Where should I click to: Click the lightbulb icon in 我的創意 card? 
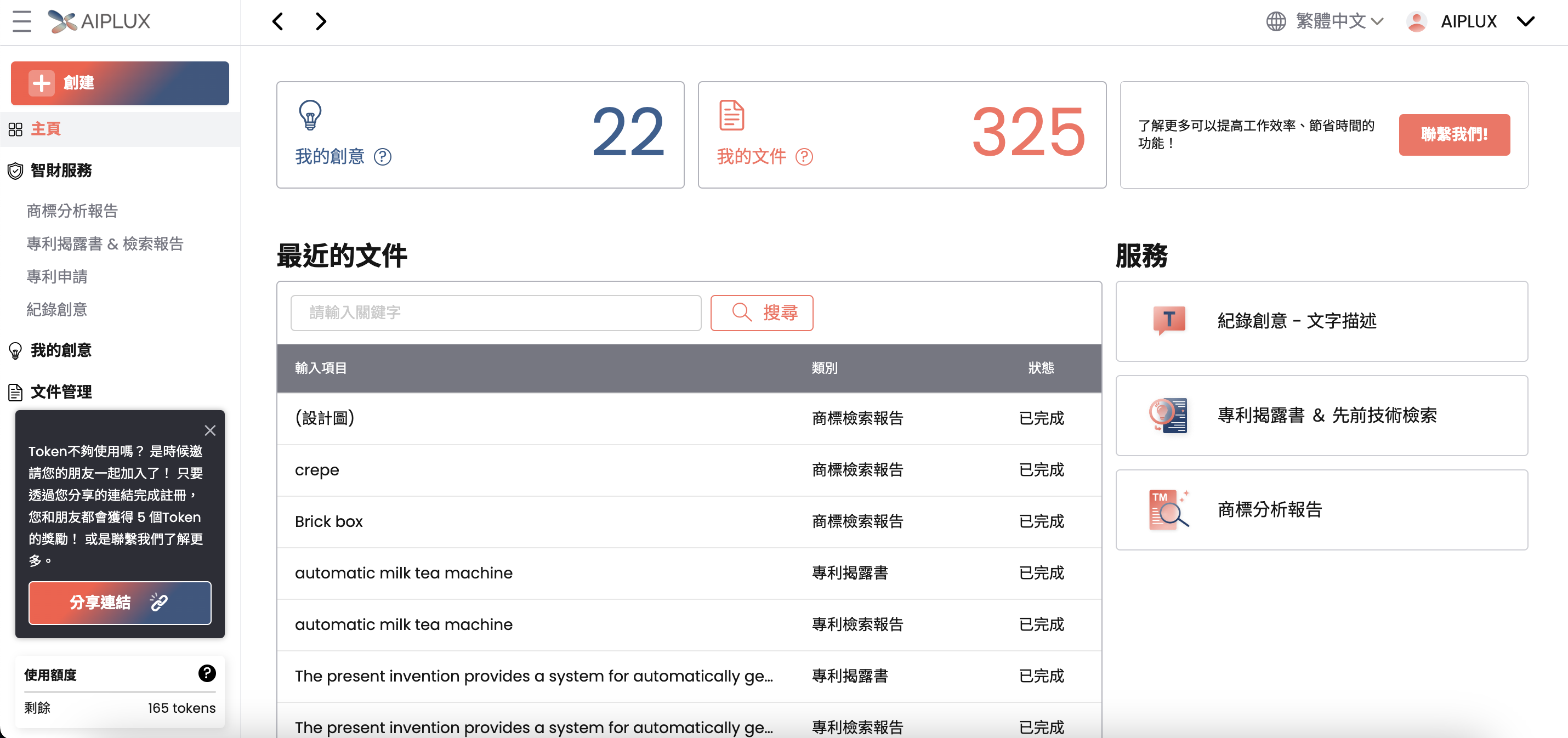tap(310, 115)
